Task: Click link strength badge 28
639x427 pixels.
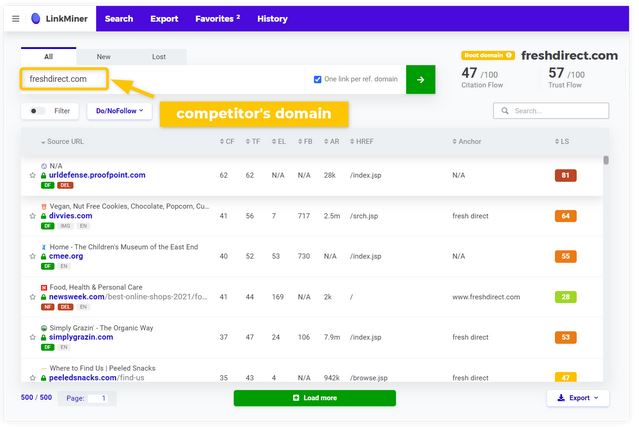Action: pos(565,297)
